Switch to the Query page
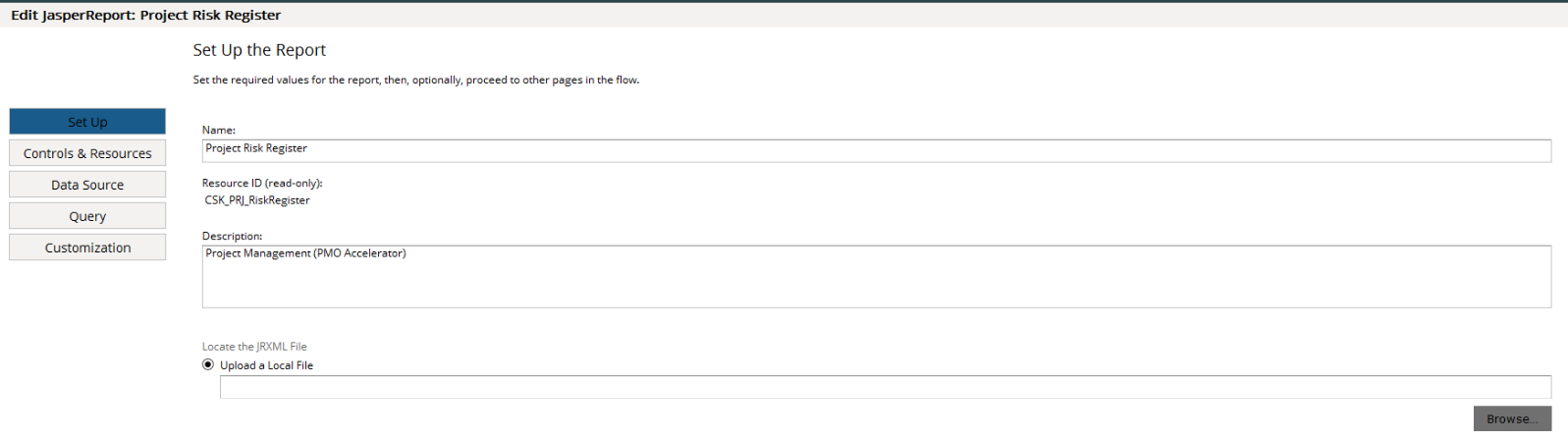The height and width of the screenshot is (441, 1568). pyautogui.click(x=87, y=216)
